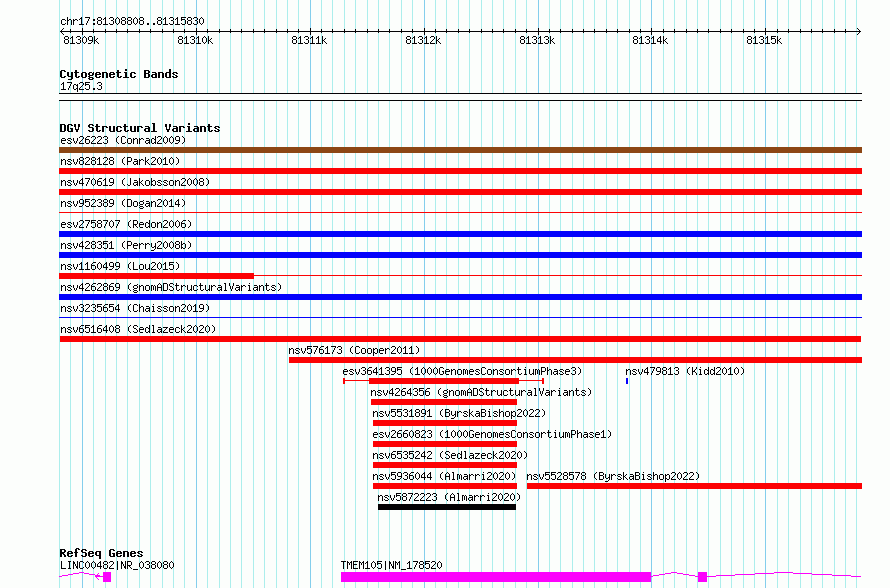
Task: Click the large magenta TMEM105 exon block
Action: (496, 577)
